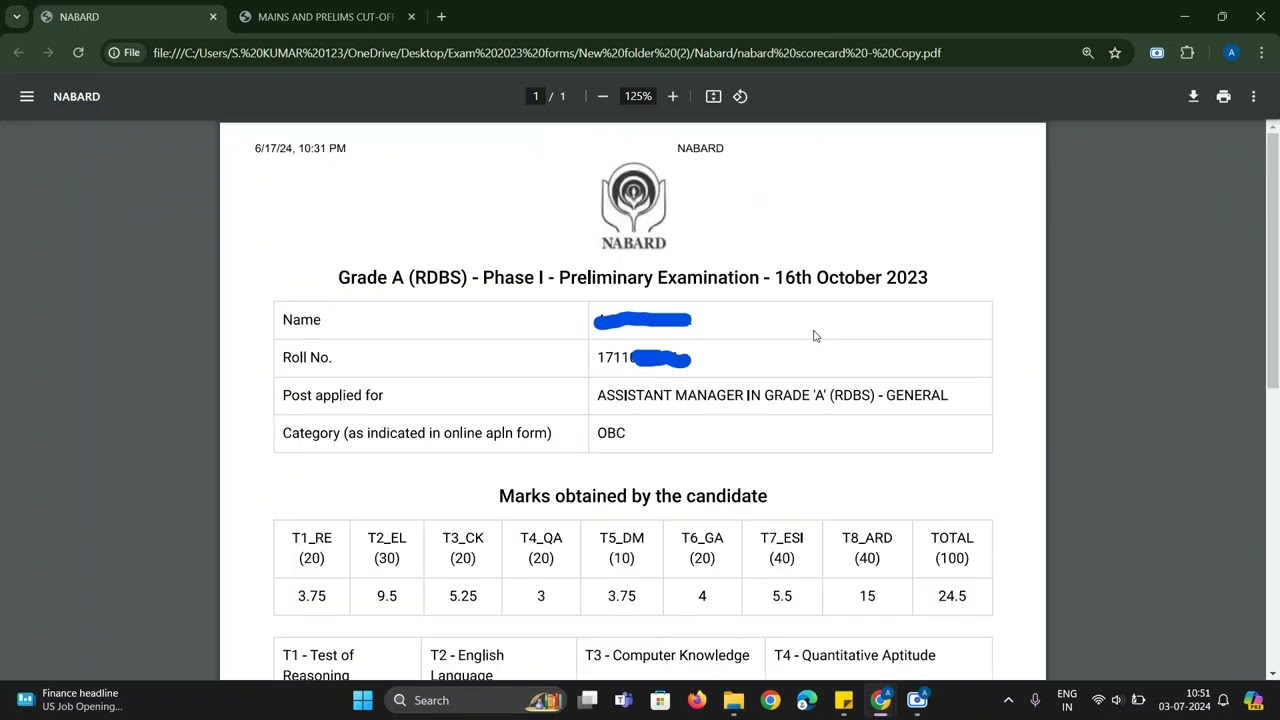Viewport: 1280px width, 720px height.
Task: Open Task View on the taskbar
Action: click(x=587, y=700)
